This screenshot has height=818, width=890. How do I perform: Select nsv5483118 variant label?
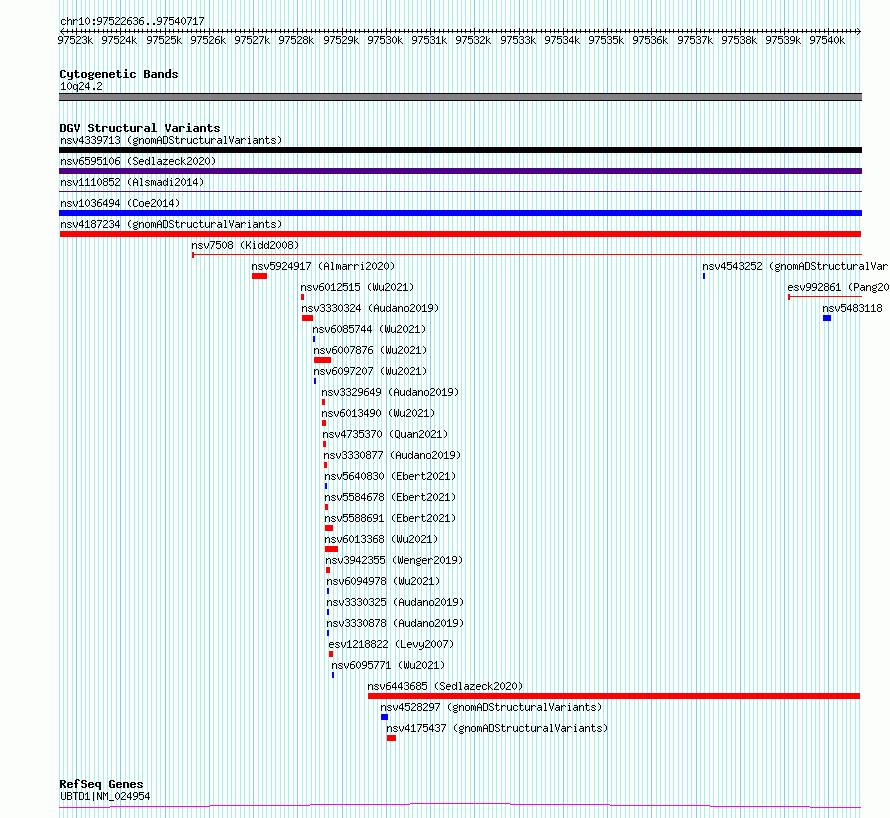[853, 308]
